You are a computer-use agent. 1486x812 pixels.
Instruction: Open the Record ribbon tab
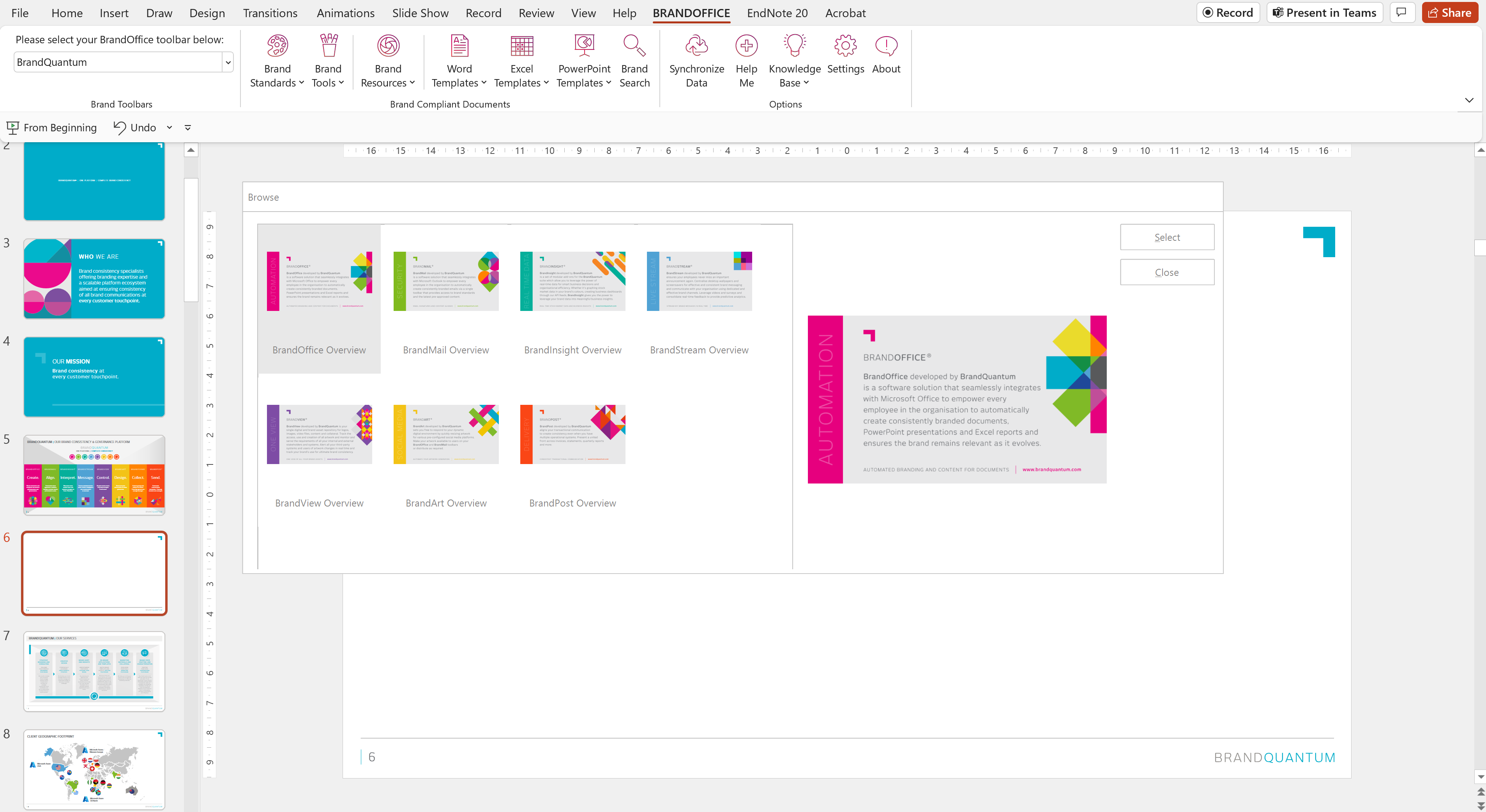(x=483, y=13)
